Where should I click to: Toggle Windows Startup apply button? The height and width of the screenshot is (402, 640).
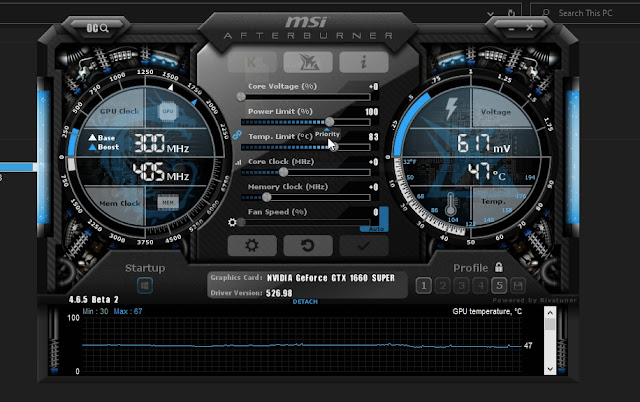tap(144, 285)
